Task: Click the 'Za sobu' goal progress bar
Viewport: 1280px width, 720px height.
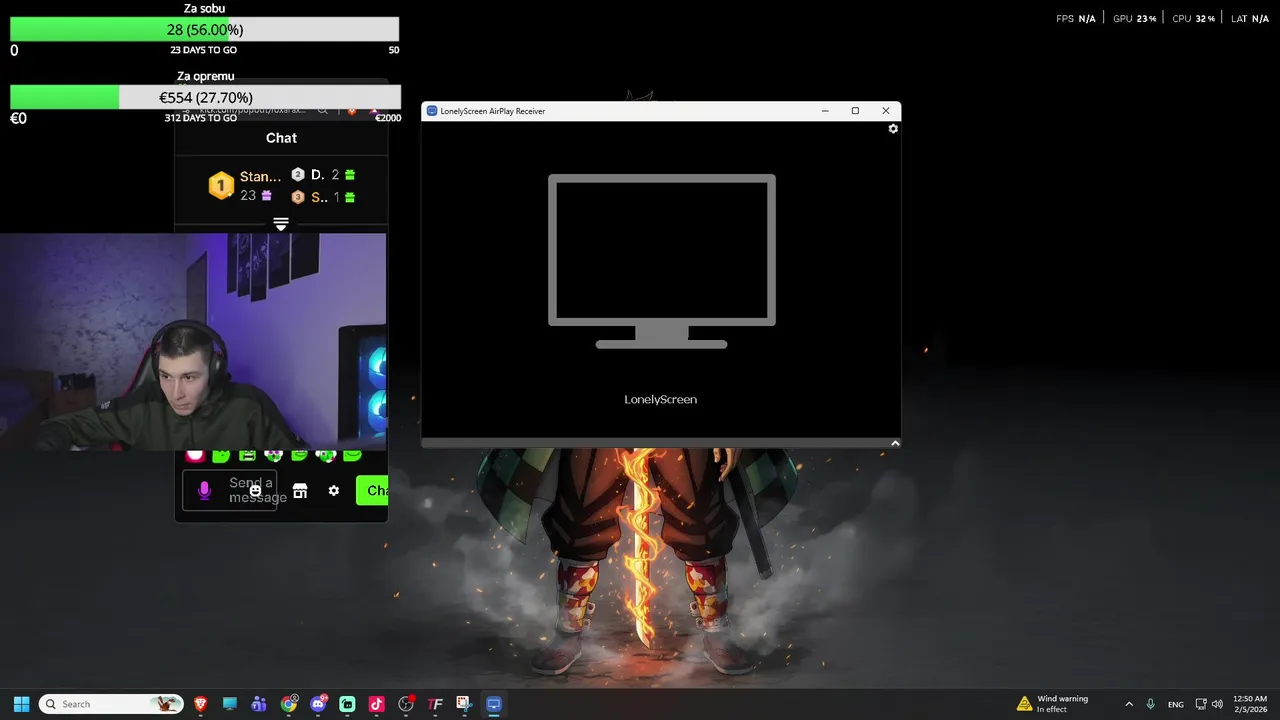Action: pyautogui.click(x=204, y=30)
